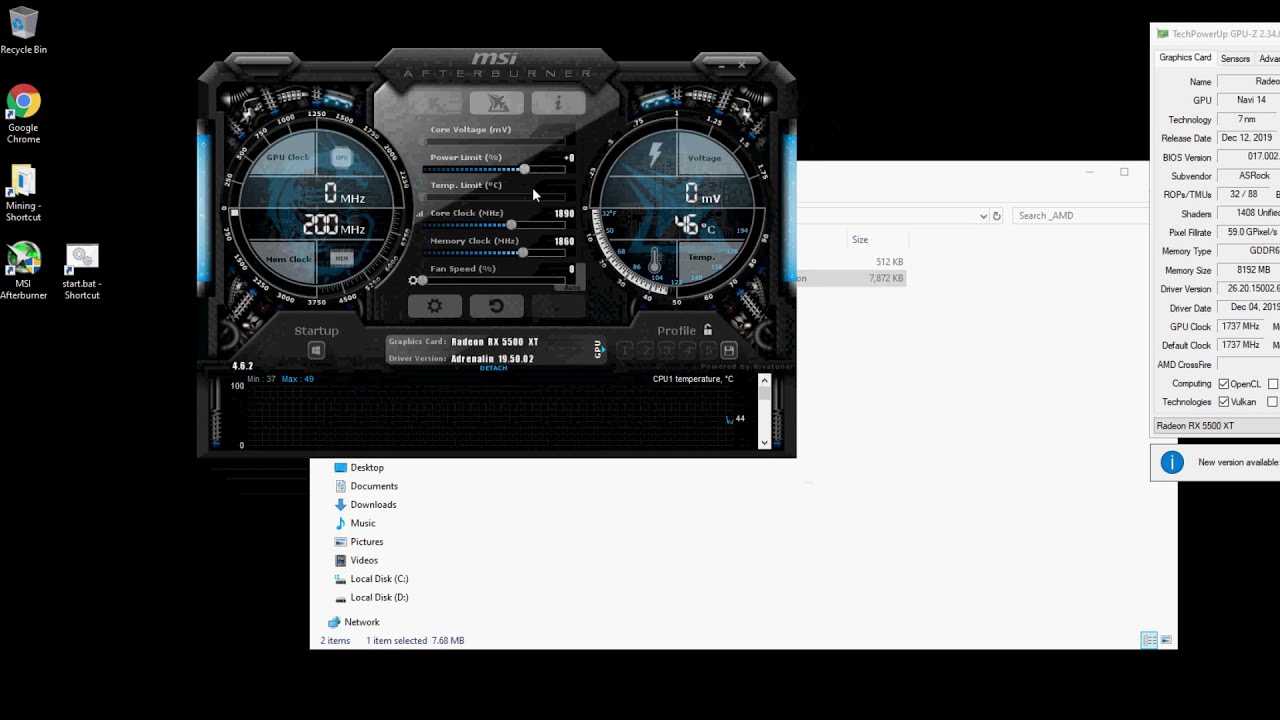The image size is (1280, 720).
Task: Click the Core Clock slider handle
Action: click(511, 225)
